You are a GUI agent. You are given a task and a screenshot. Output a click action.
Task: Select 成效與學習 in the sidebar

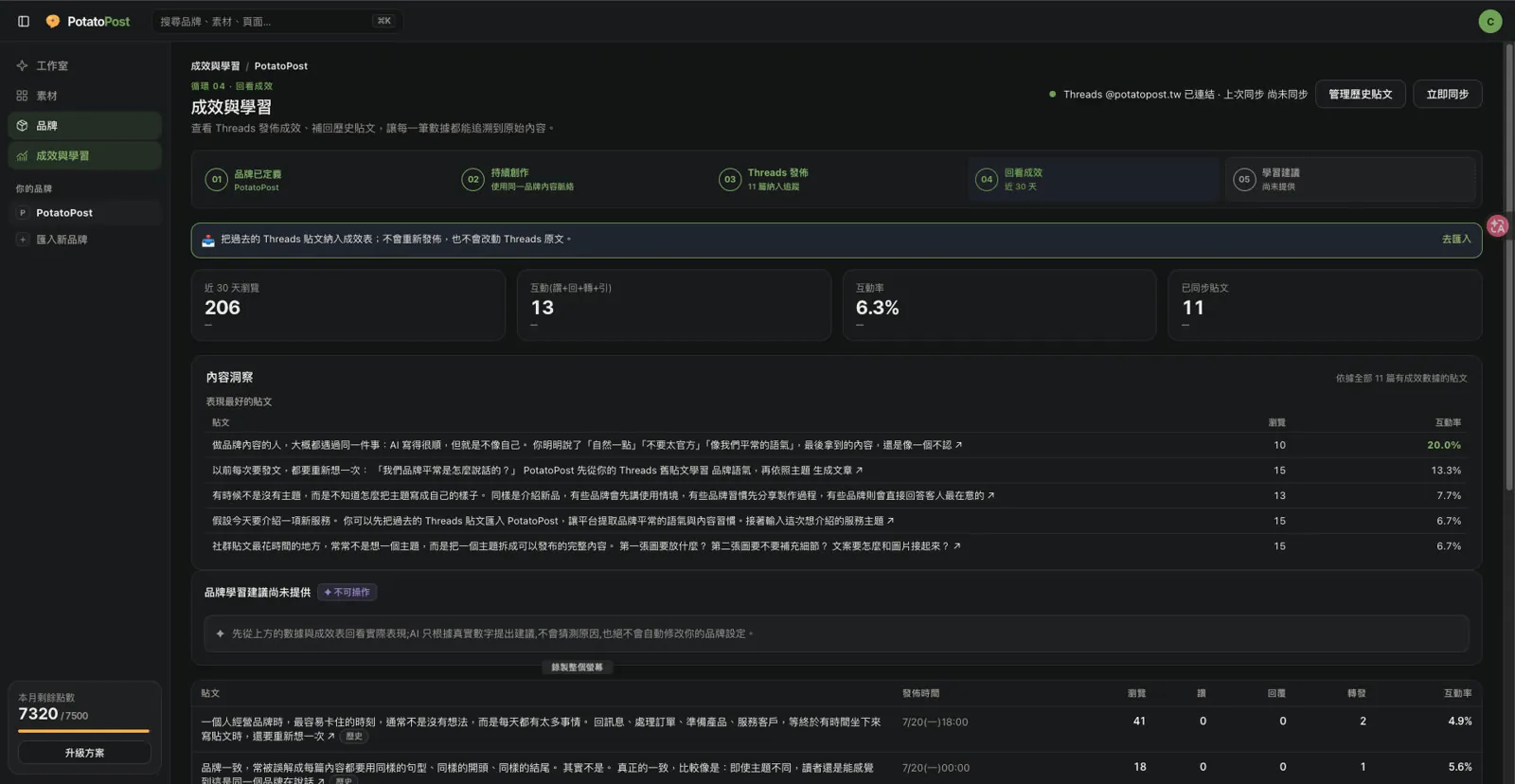tap(84, 156)
